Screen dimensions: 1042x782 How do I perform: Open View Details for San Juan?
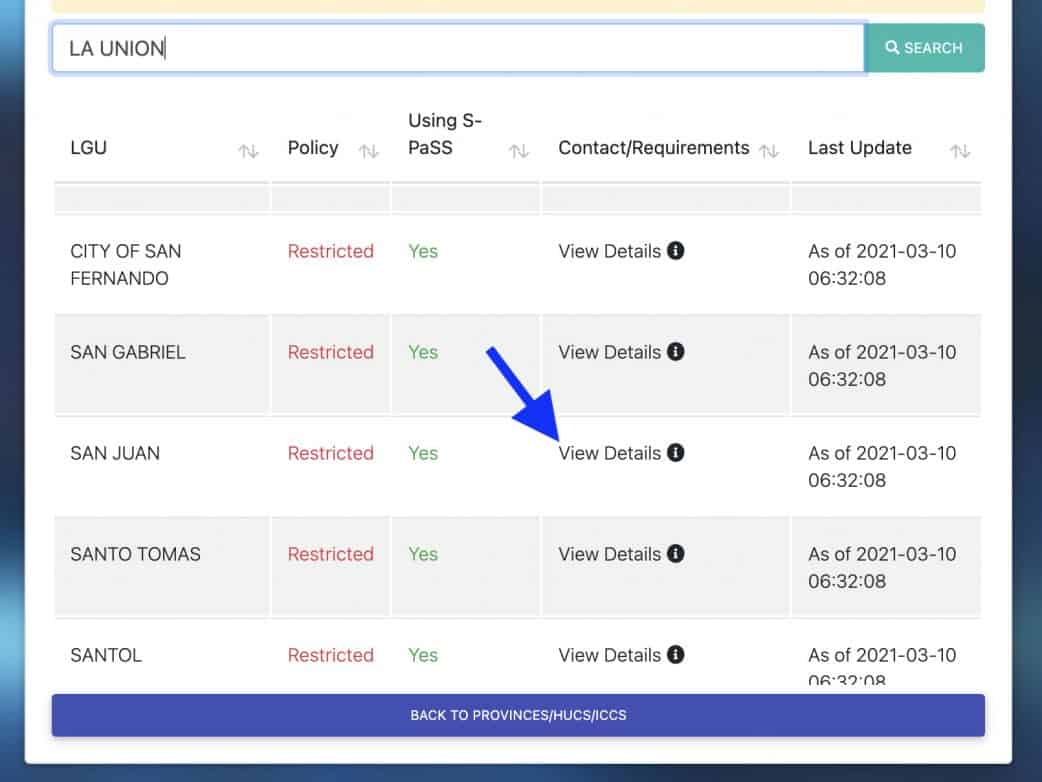pos(609,453)
